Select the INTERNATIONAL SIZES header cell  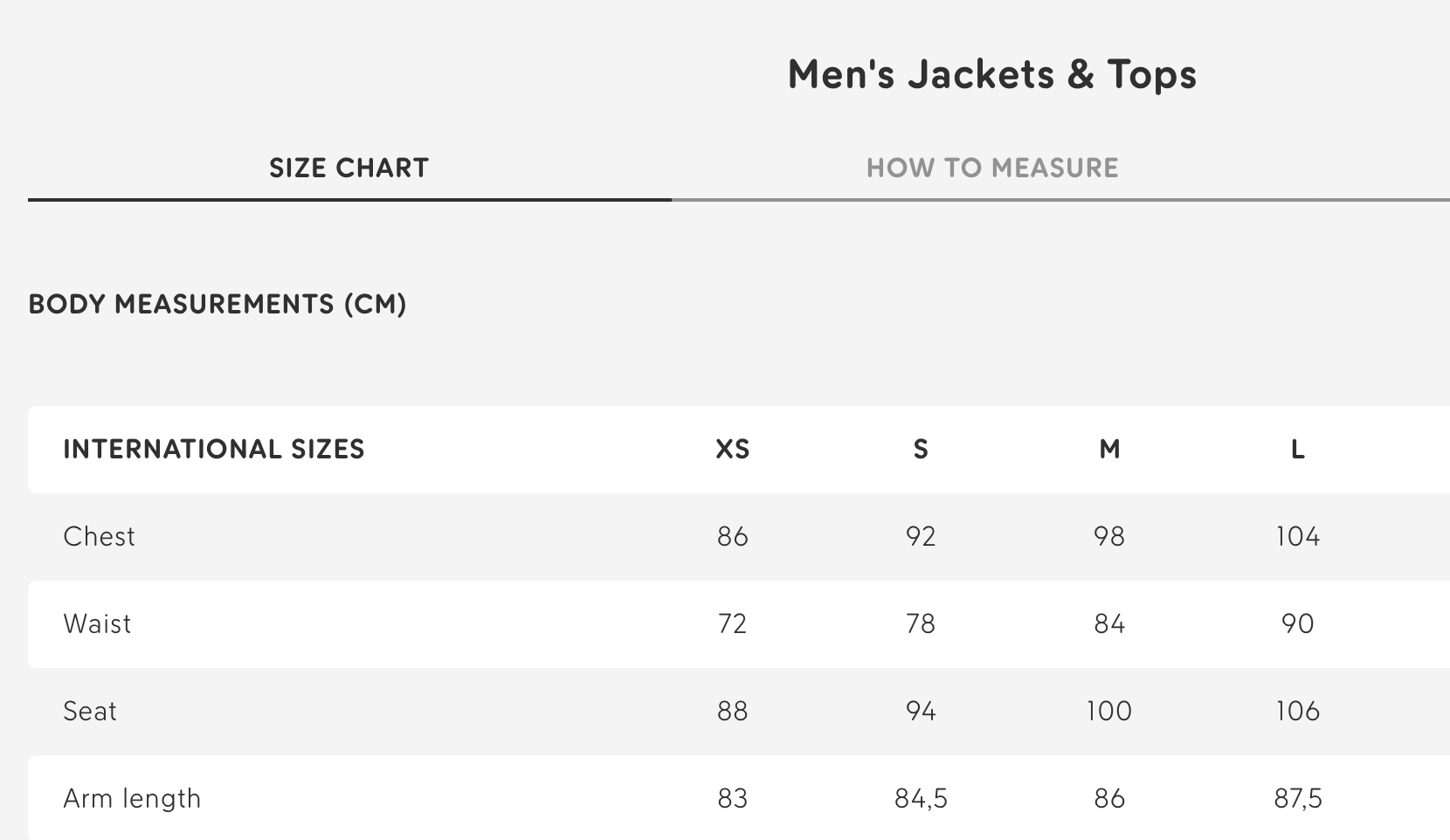pyautogui.click(x=214, y=449)
